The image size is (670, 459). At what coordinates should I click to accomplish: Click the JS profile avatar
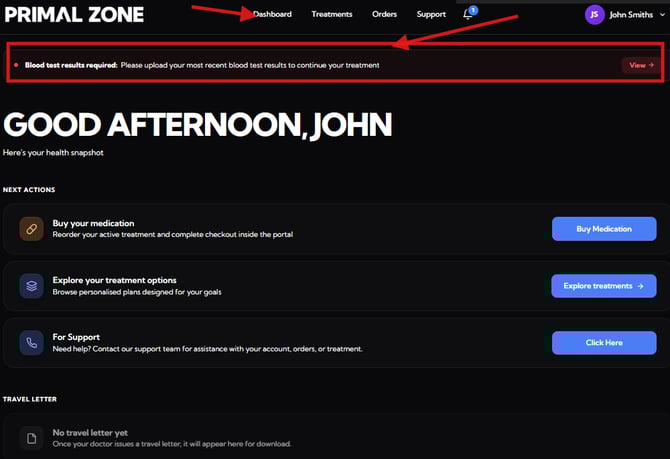coord(594,15)
